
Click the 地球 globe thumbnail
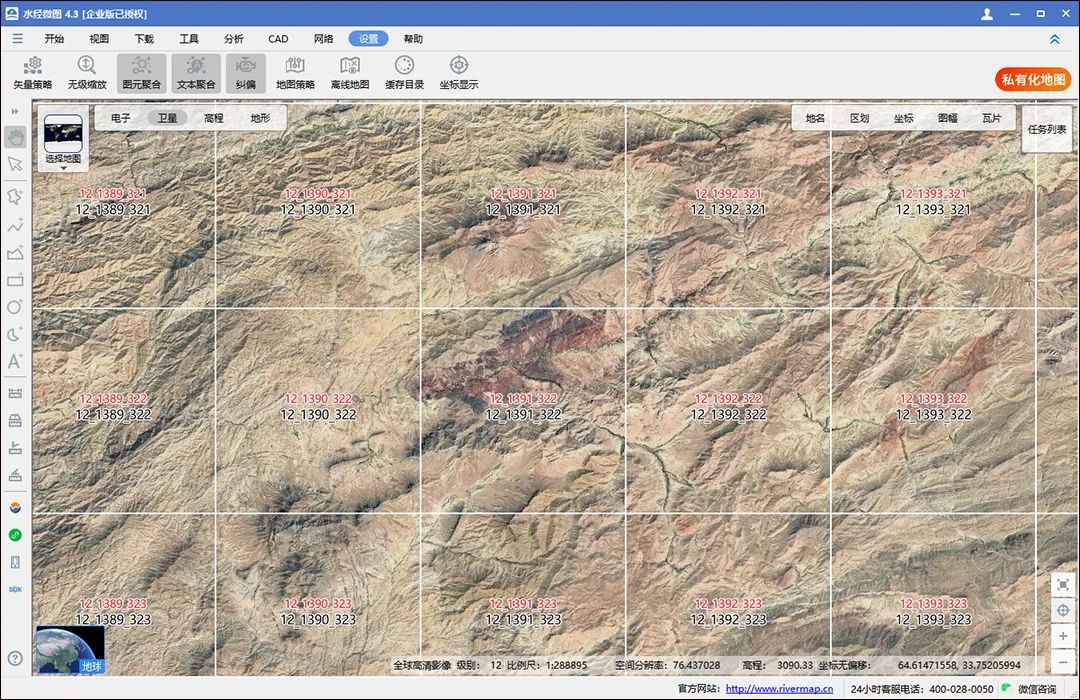[x=70, y=649]
